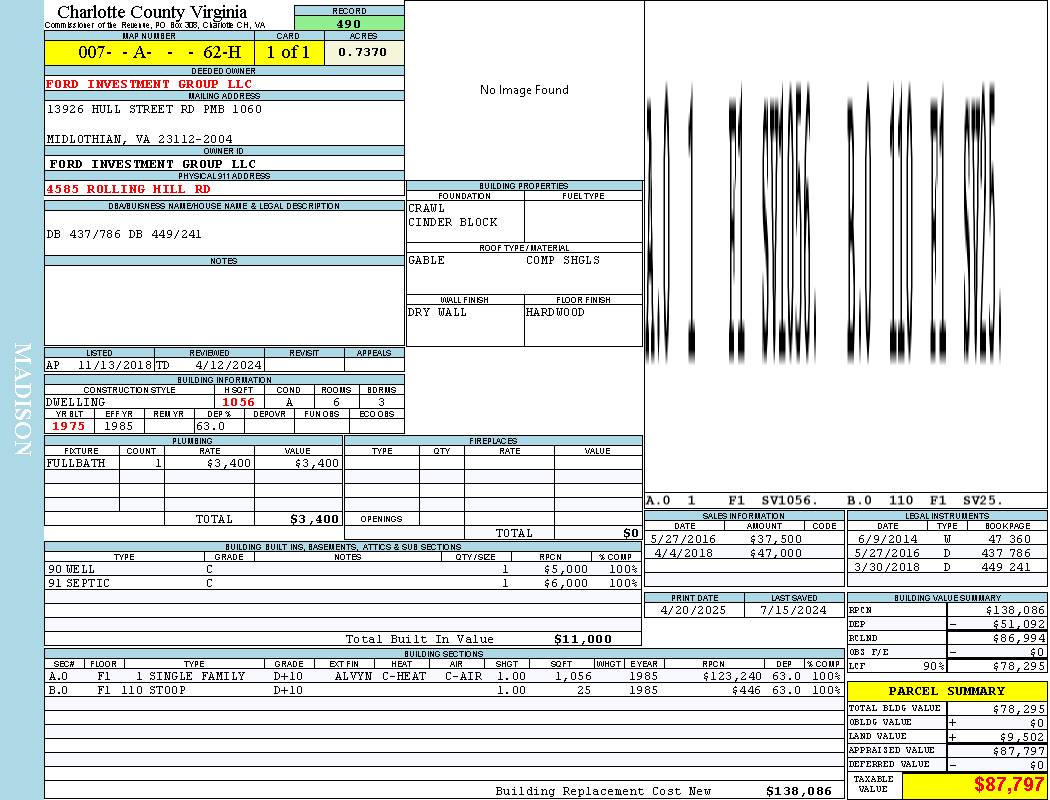Click the Charlotte County Virginia title

click(x=152, y=12)
